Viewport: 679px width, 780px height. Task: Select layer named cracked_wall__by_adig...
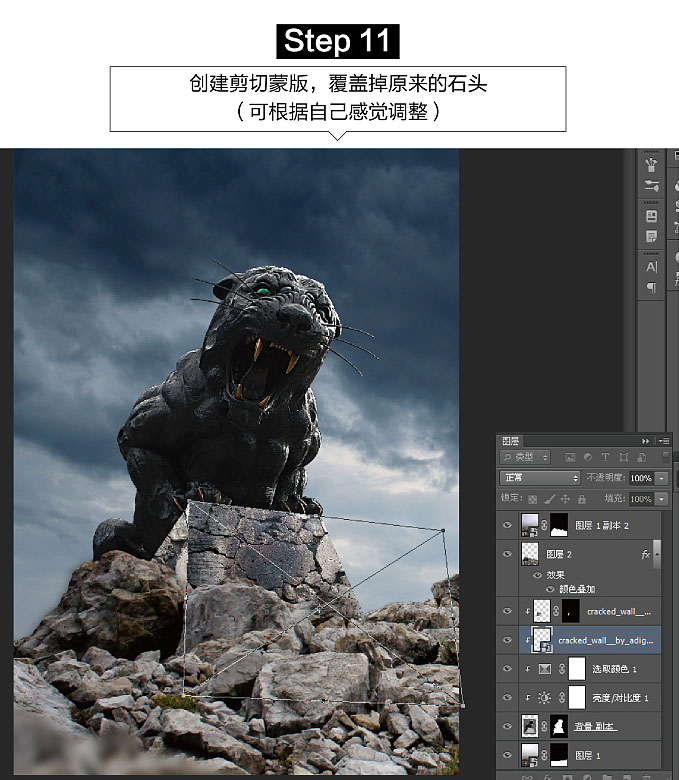pyautogui.click(x=605, y=640)
